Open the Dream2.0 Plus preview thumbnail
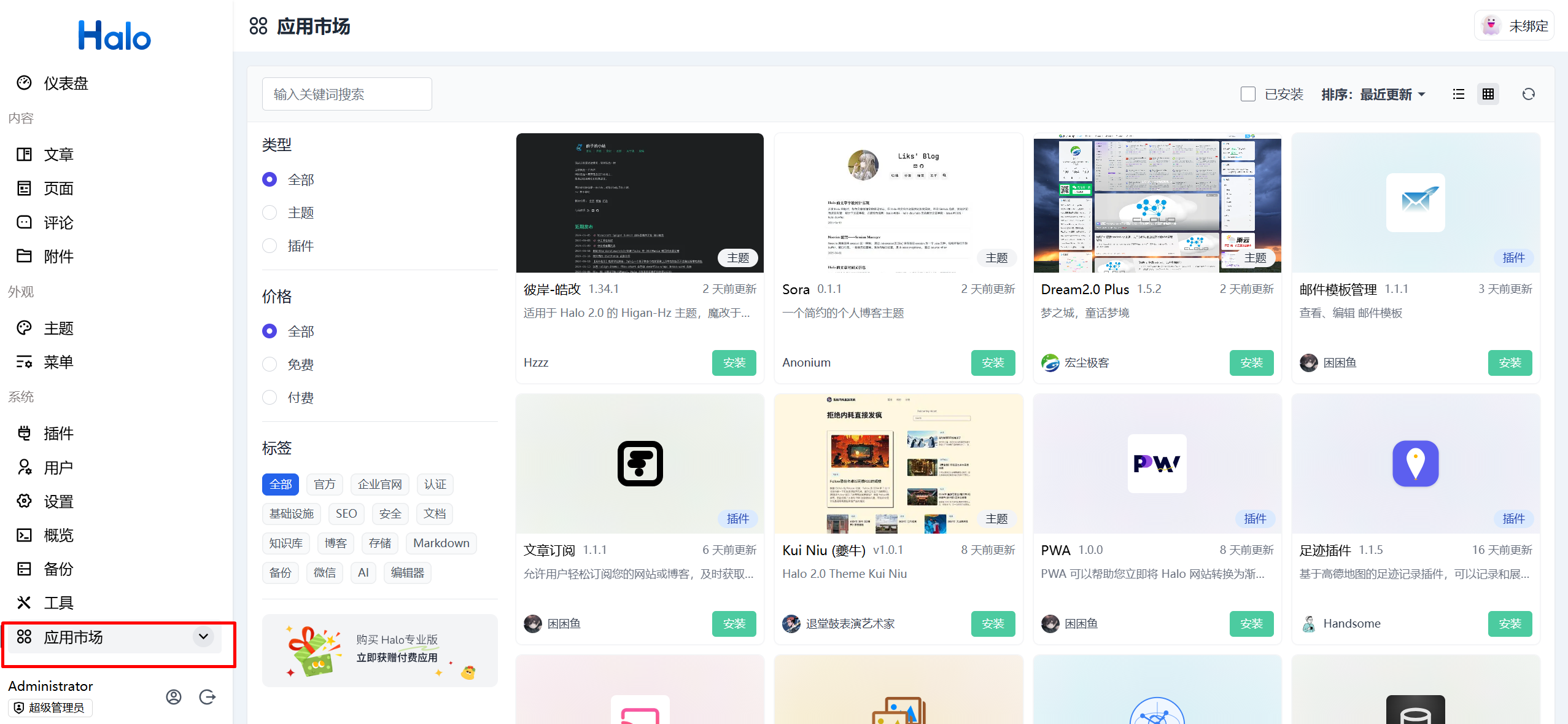The height and width of the screenshot is (724, 1568). pos(1157,203)
